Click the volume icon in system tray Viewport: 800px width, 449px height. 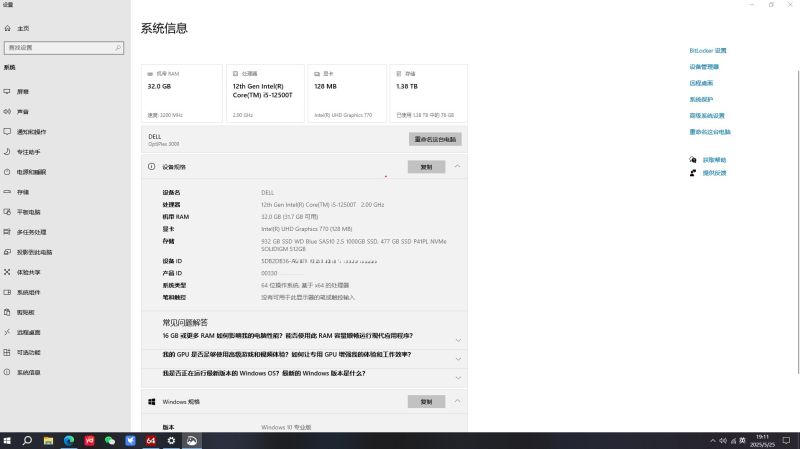click(723, 440)
